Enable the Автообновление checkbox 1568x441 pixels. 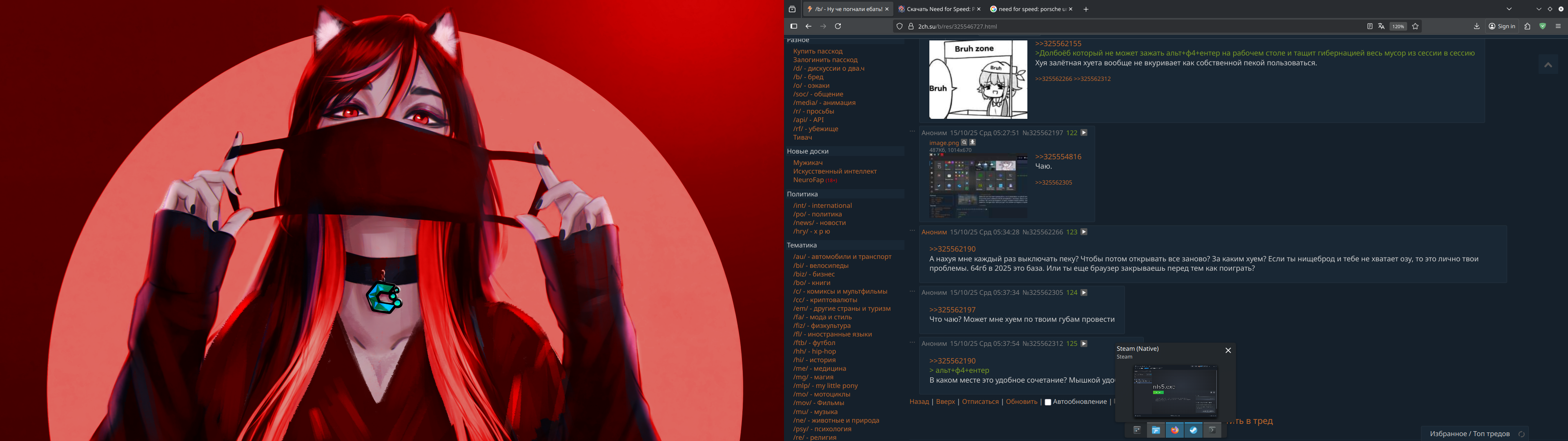1047,402
